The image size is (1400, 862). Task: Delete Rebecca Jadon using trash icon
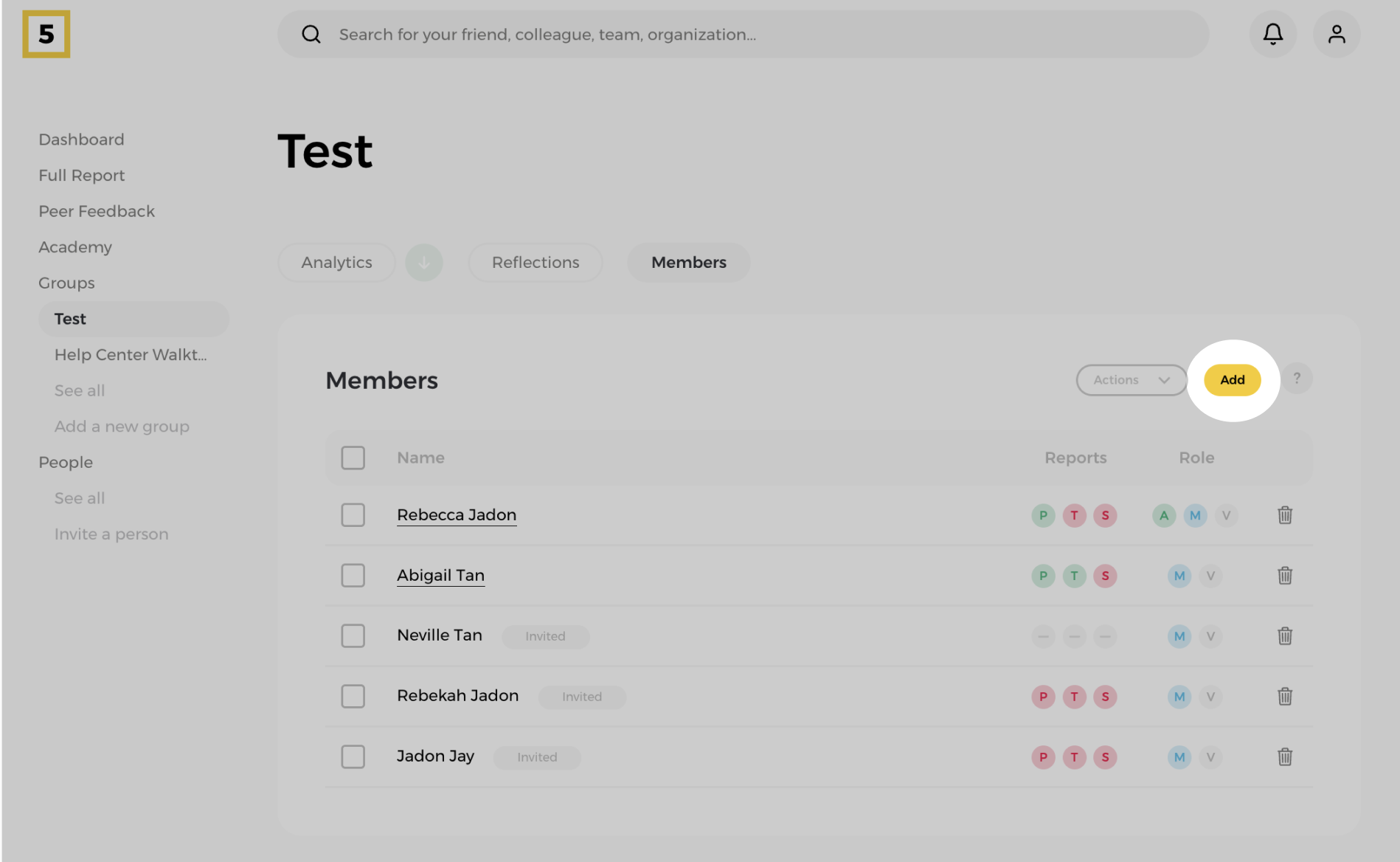tap(1284, 515)
